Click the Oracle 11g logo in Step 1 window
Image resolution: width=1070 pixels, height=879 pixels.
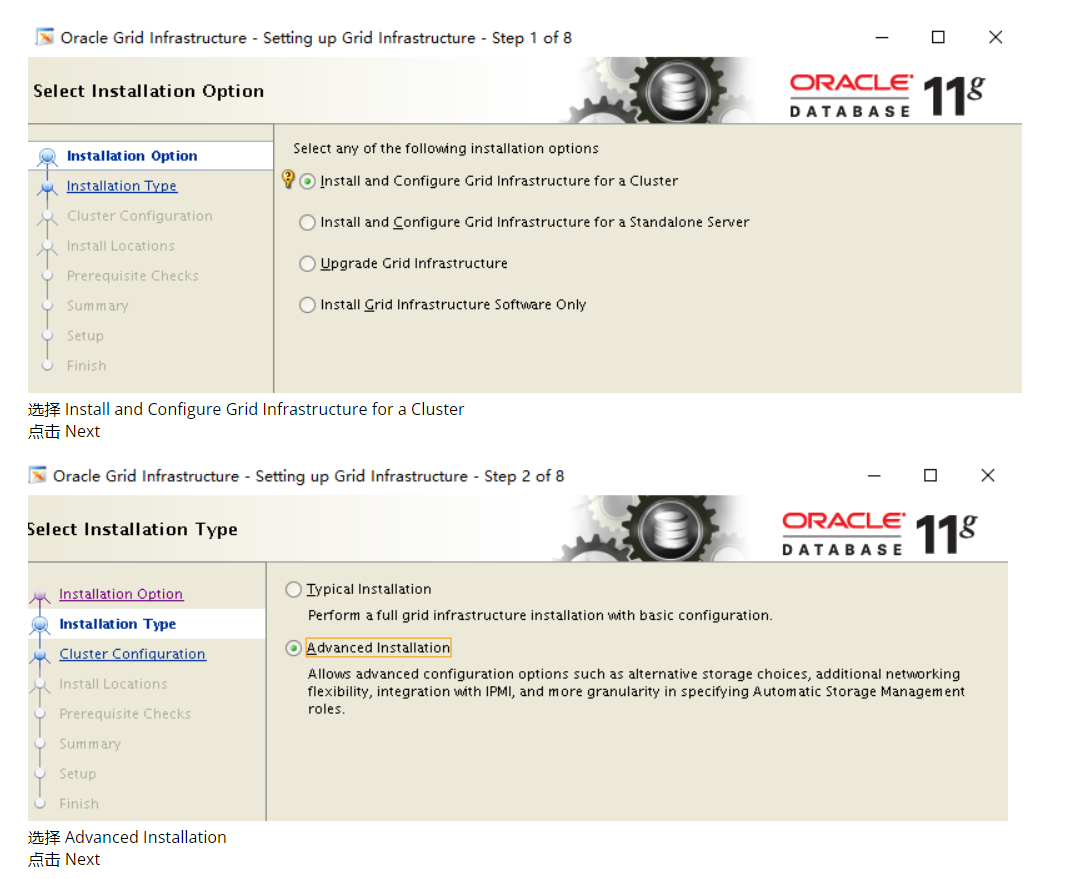click(x=887, y=94)
